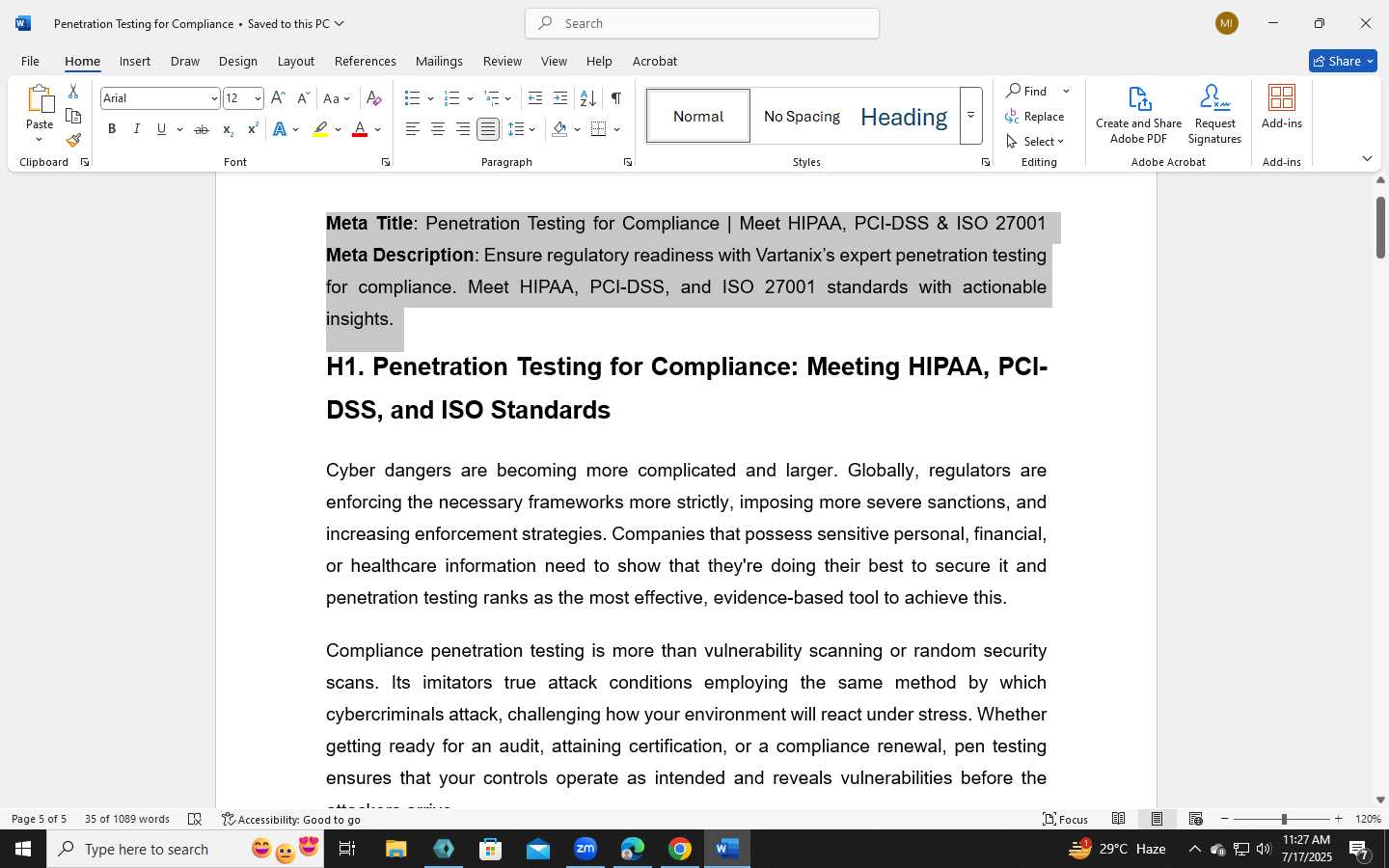This screenshot has width=1389, height=868.
Task: Switch to the Layout tab
Action: coord(296,61)
